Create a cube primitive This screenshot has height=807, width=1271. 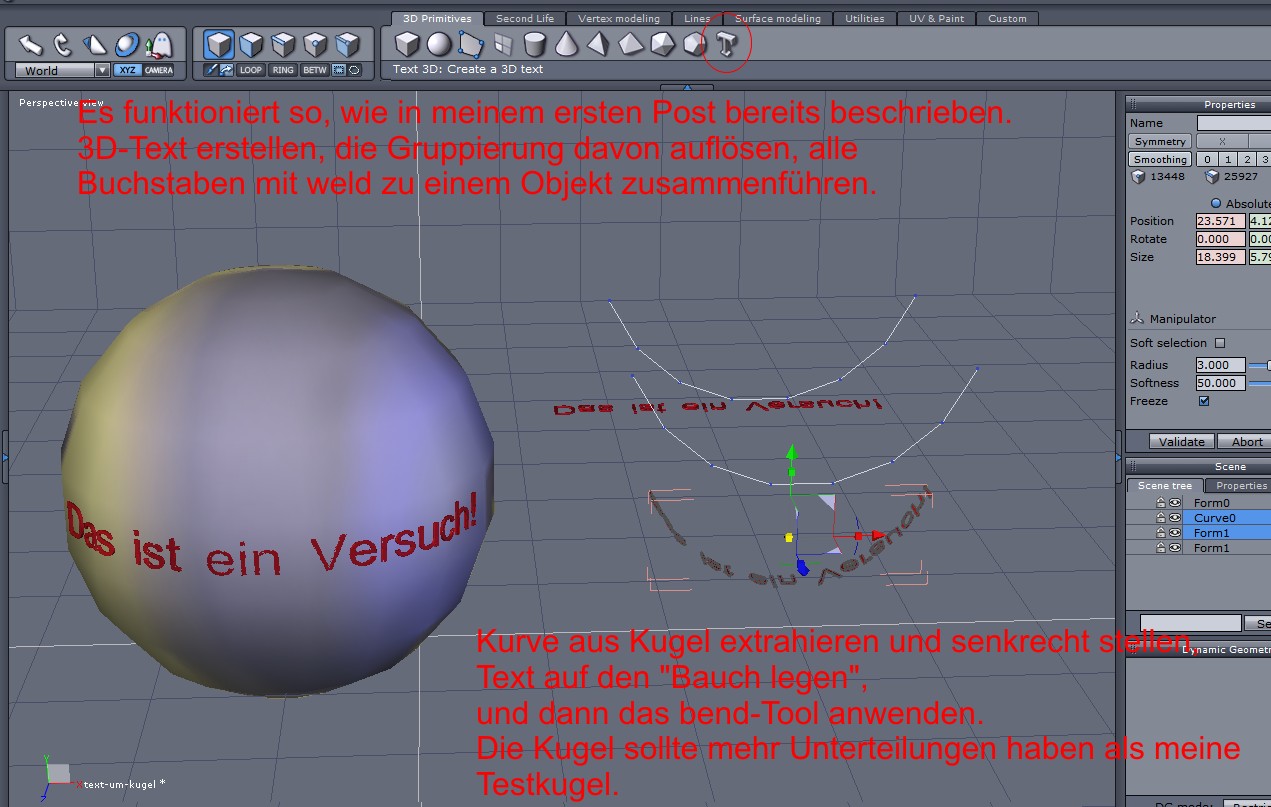pyautogui.click(x=406, y=44)
